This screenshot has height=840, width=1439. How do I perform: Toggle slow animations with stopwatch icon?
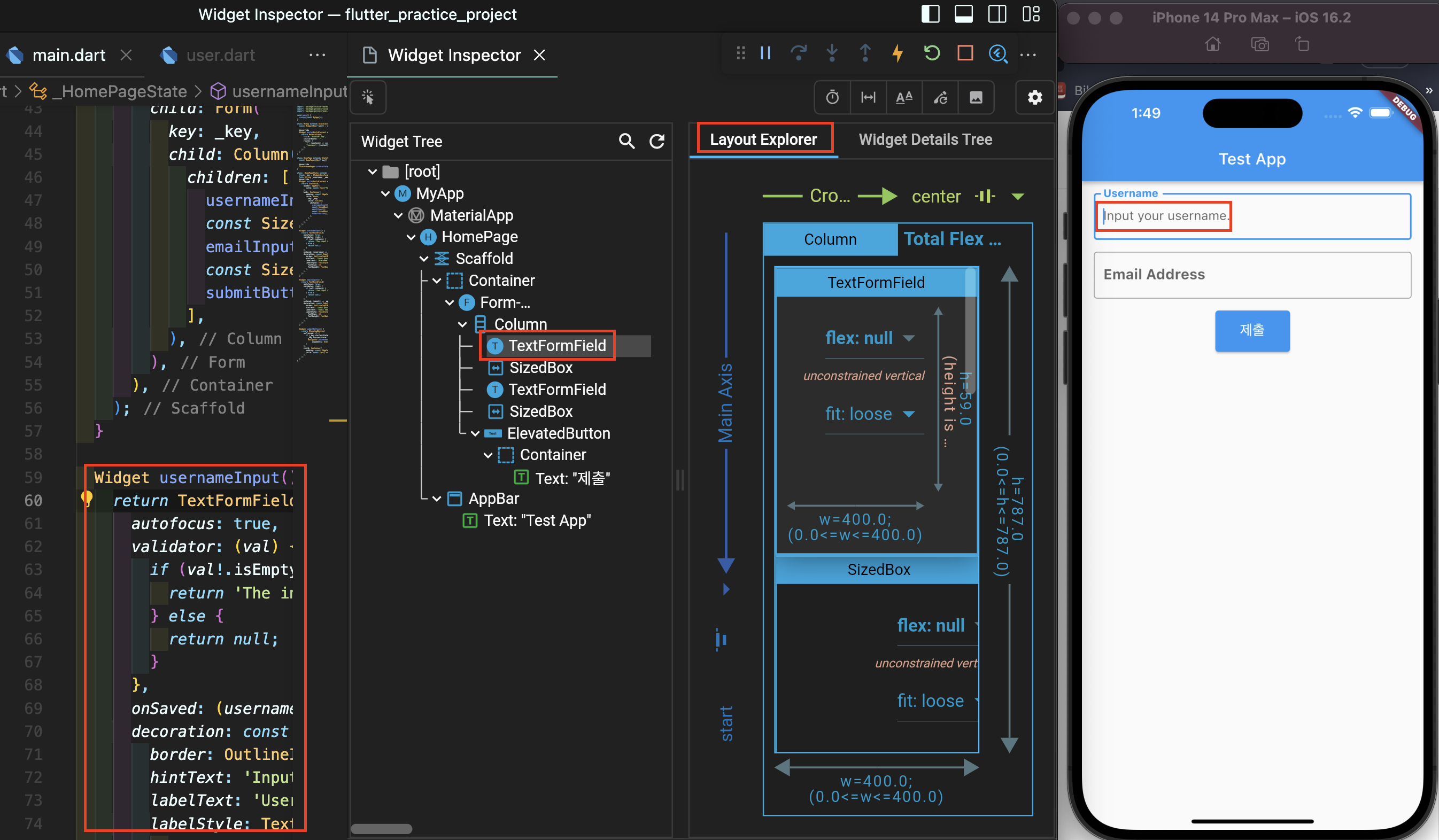coord(832,97)
